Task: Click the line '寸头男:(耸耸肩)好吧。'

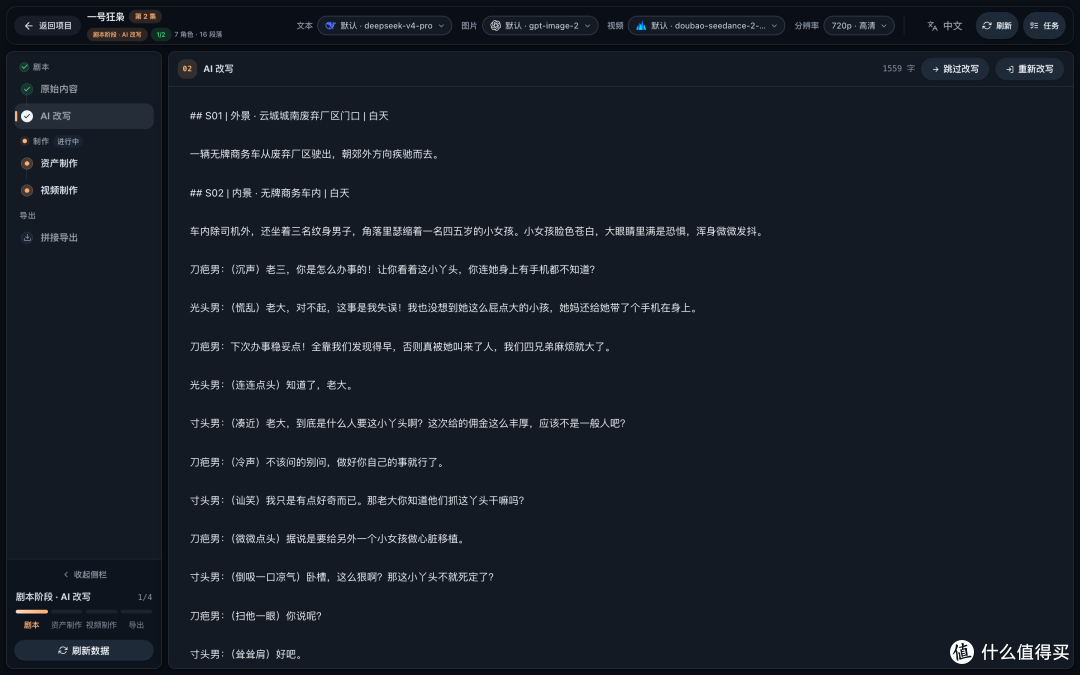Action: click(247, 654)
